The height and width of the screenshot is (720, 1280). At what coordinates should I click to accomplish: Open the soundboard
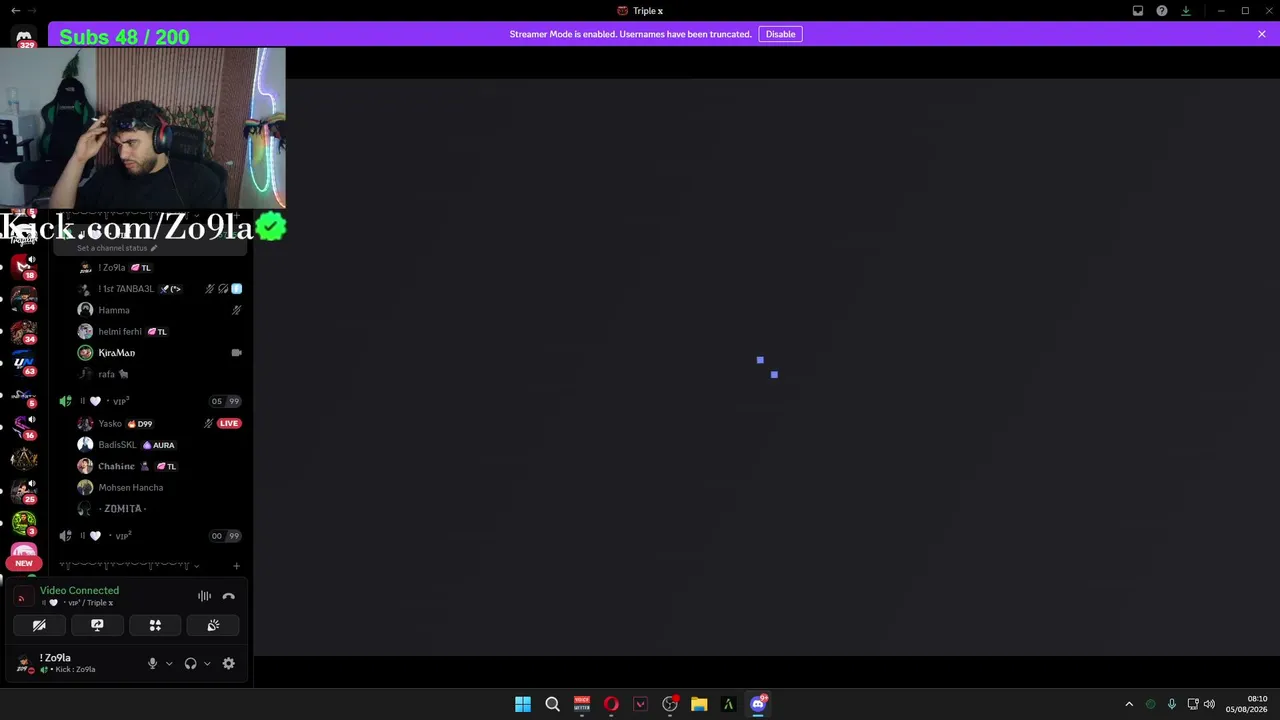tap(213, 625)
